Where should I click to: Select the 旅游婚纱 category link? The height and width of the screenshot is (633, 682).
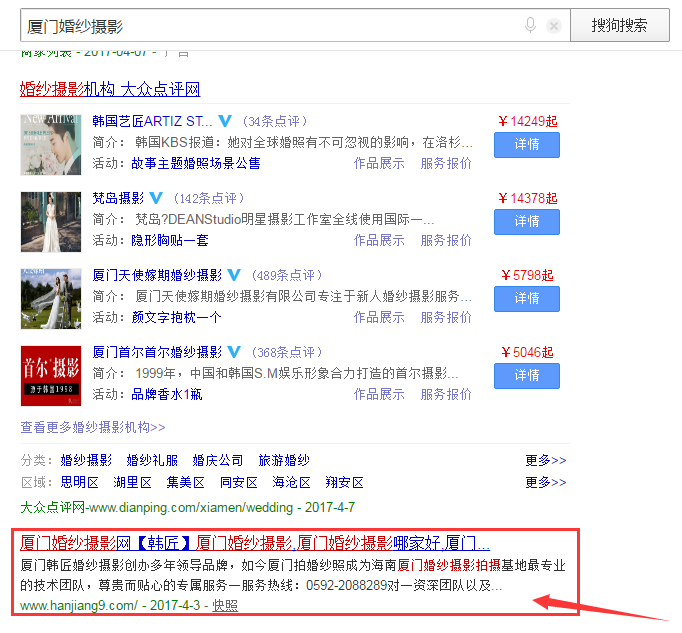click(284, 460)
